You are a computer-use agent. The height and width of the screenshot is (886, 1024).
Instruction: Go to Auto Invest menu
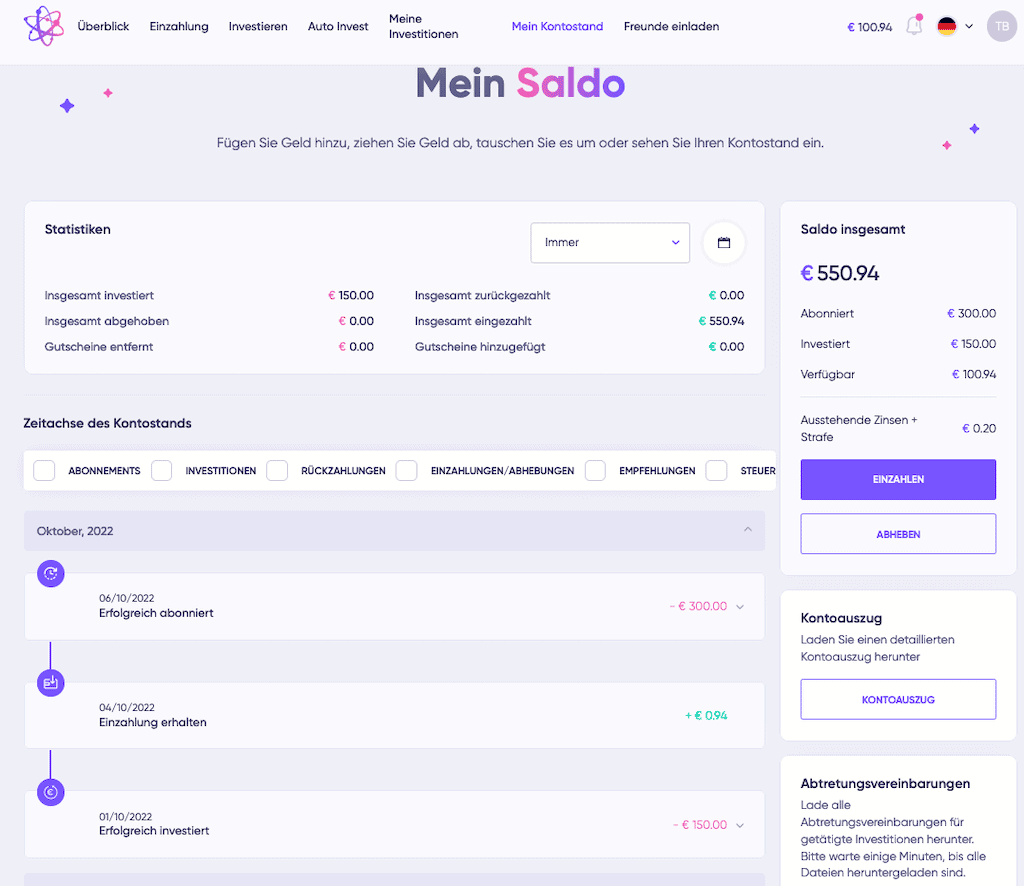click(x=338, y=26)
